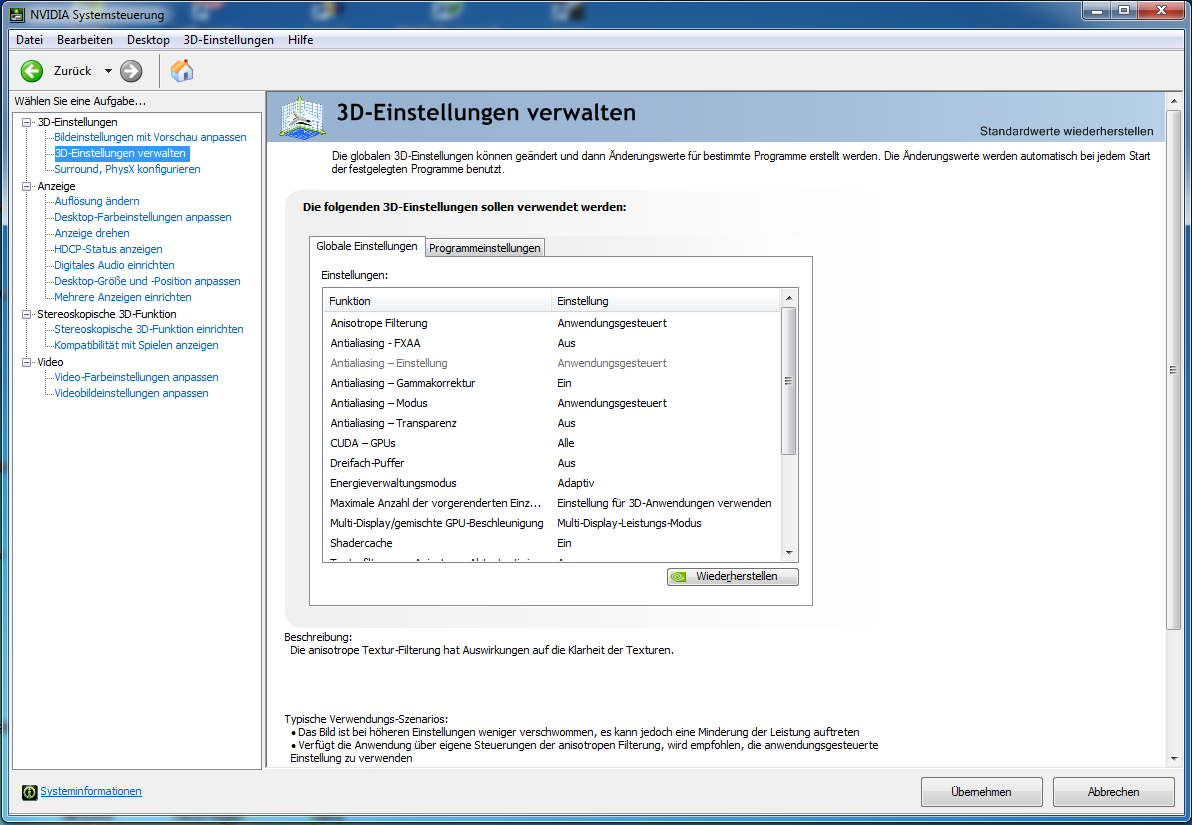Select the Maximale Anzahl der vorgerenderten row

[552, 503]
